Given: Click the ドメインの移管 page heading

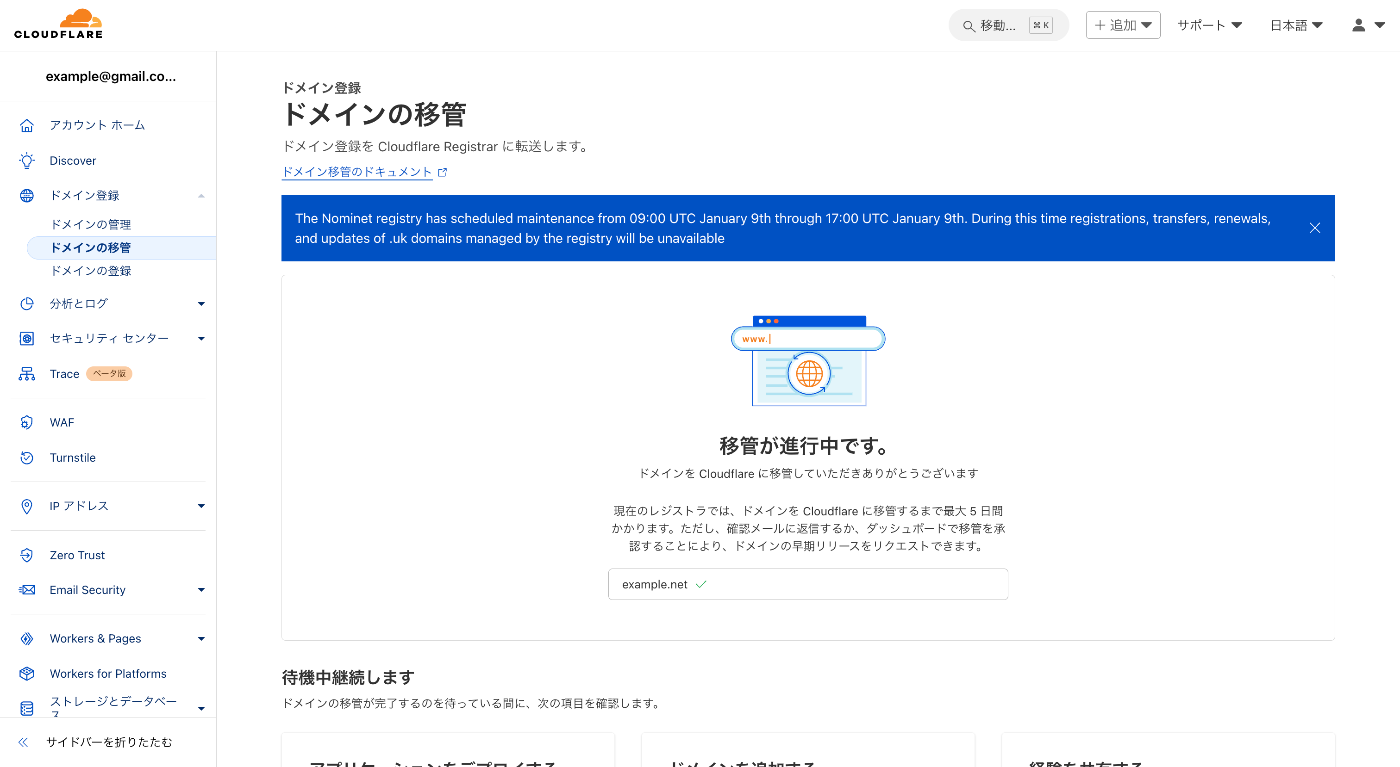Looking at the screenshot, I should (374, 114).
